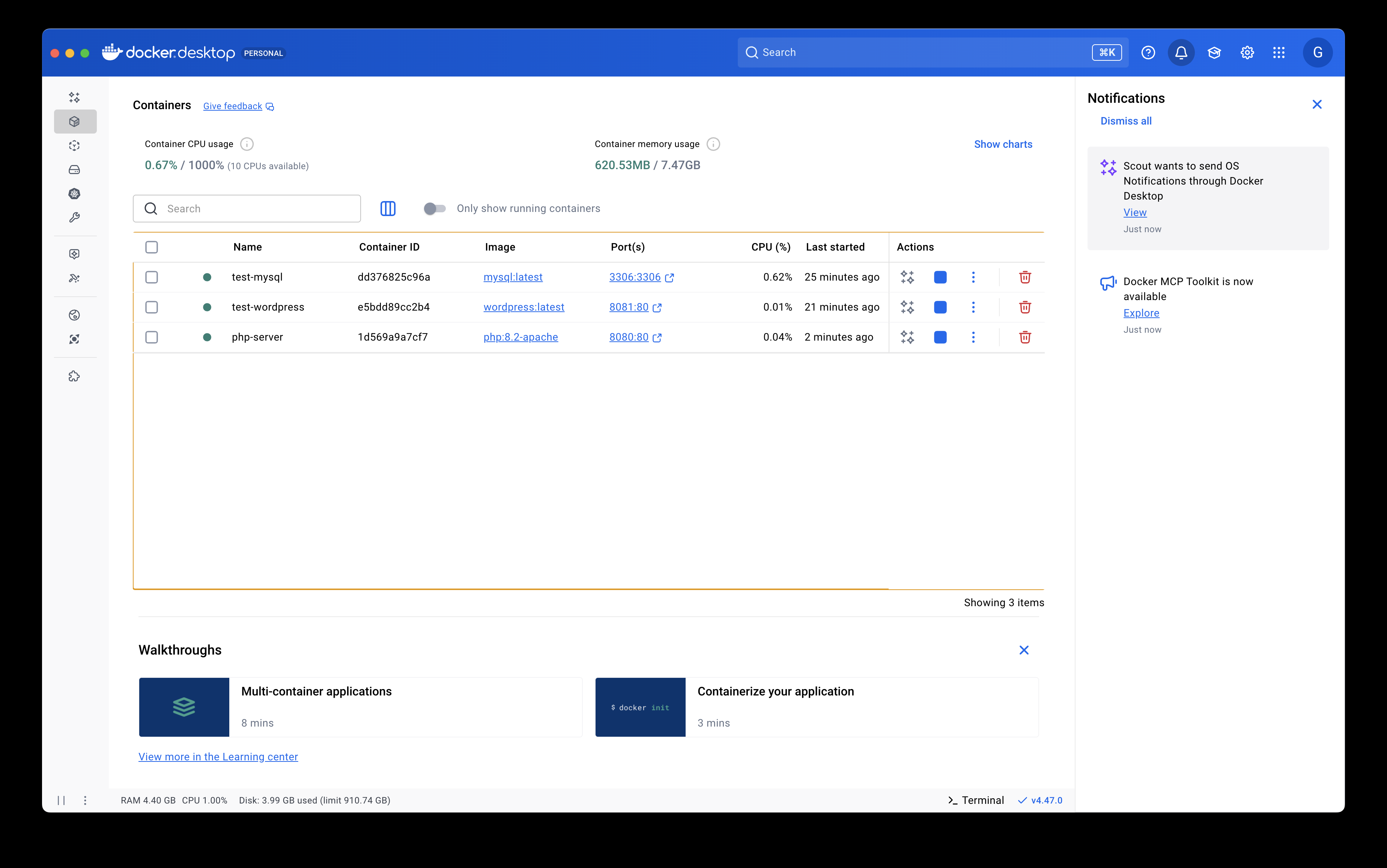The height and width of the screenshot is (868, 1387).
Task: Open Ask Gordon sparkle icon in sidebar
Action: [x=74, y=98]
